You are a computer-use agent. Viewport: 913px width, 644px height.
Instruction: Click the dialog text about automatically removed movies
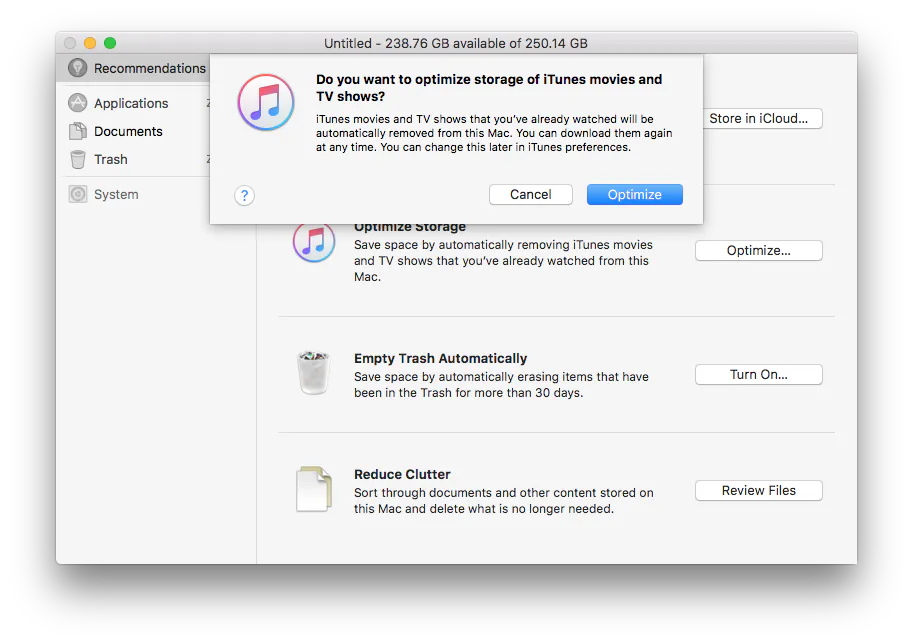point(494,133)
